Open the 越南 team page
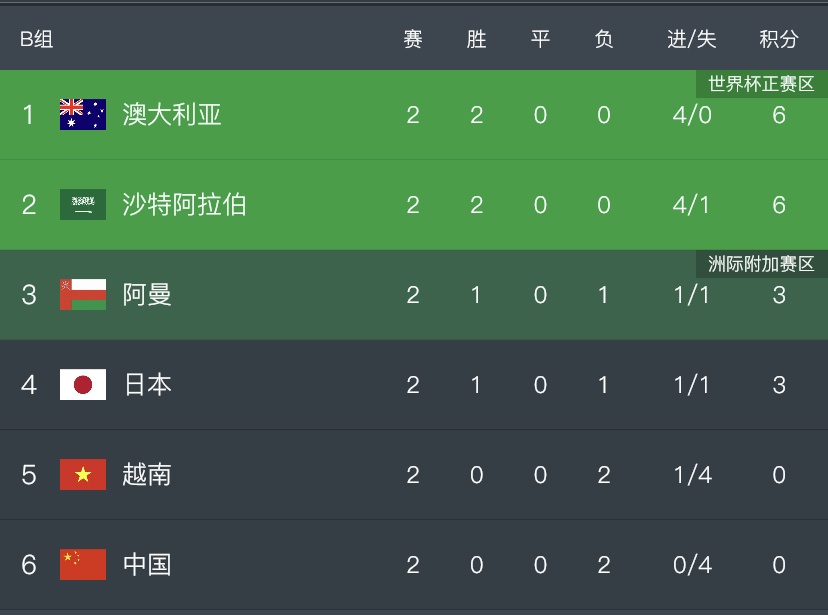Viewport: 828px width, 615px height. (147, 475)
